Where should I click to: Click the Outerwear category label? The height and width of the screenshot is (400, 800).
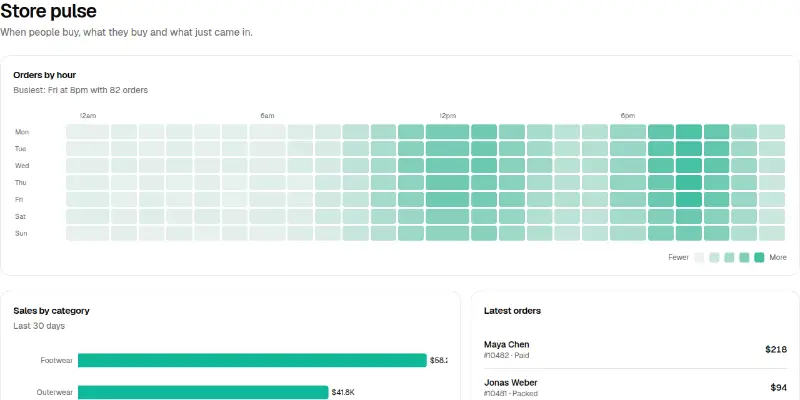point(55,392)
